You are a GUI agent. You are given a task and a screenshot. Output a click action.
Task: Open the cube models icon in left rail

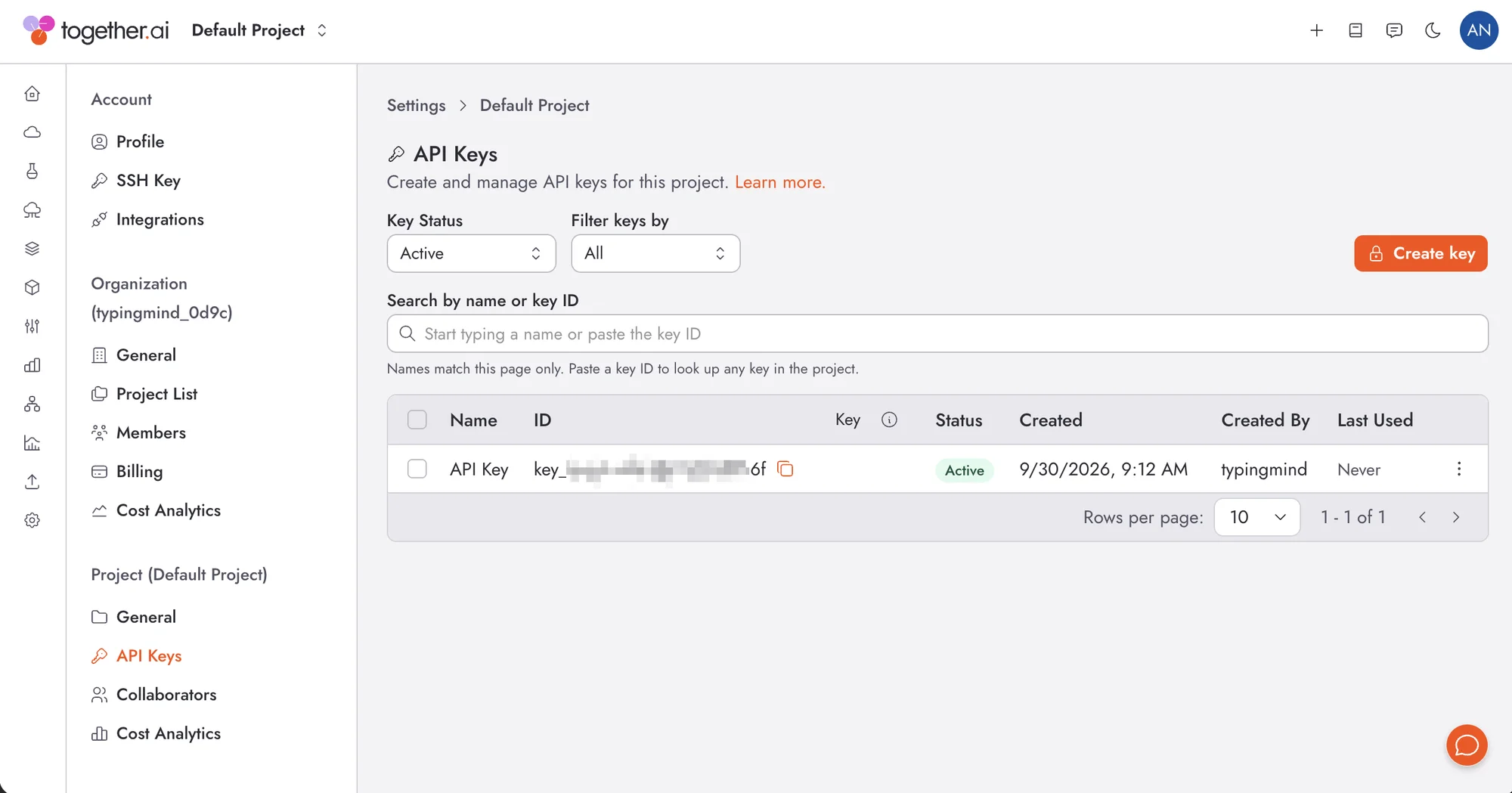pos(32,287)
